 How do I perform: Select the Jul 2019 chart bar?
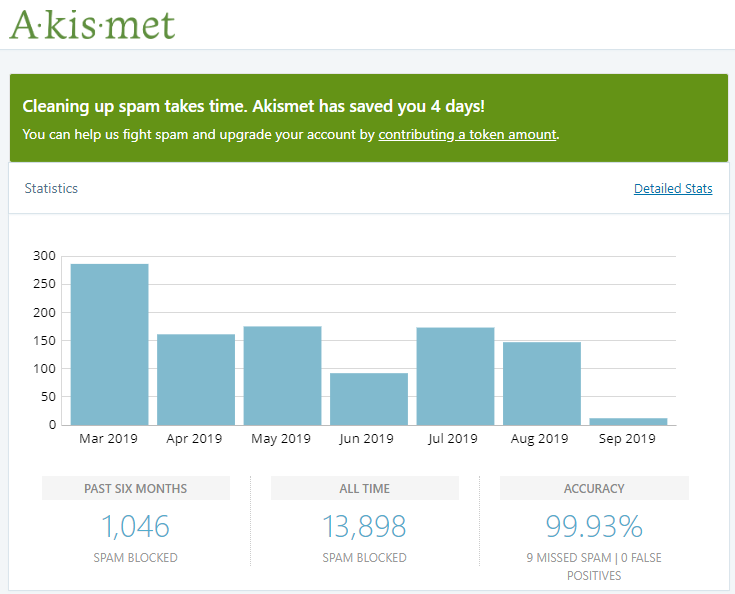(x=456, y=376)
